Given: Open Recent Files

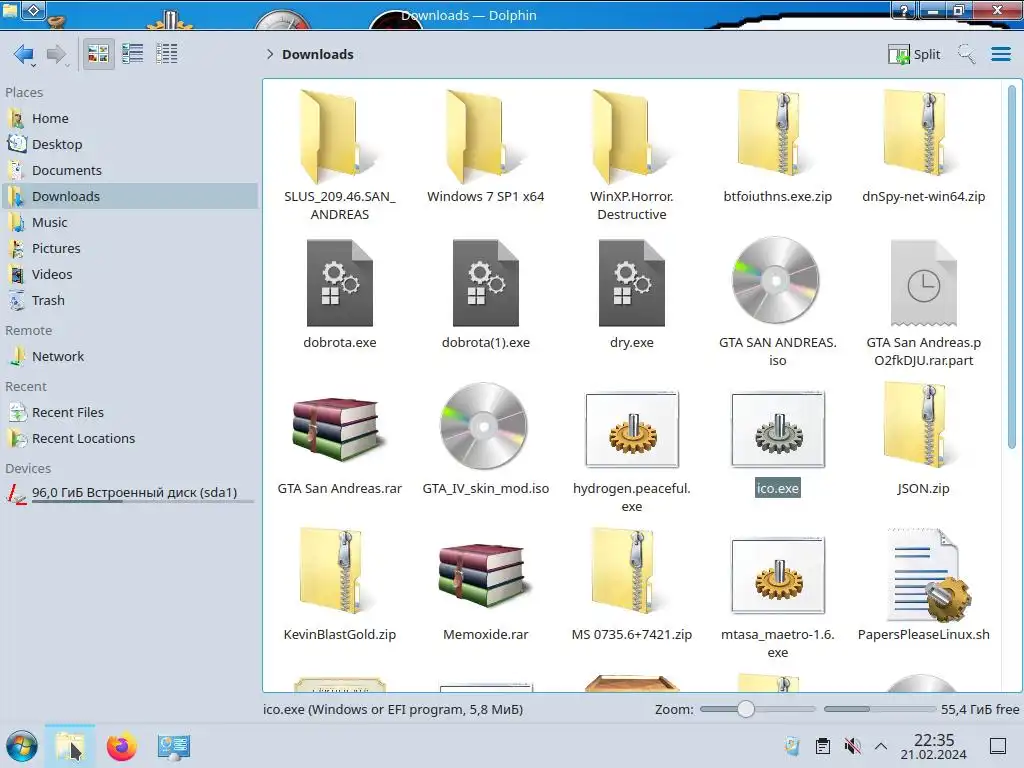Looking at the screenshot, I should point(129,413).
